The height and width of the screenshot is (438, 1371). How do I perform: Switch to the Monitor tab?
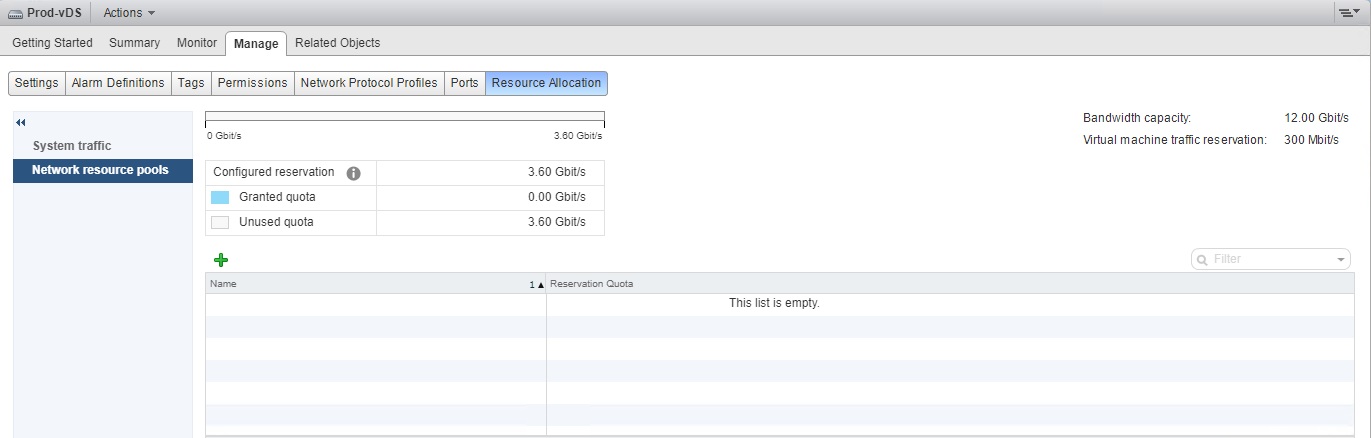pos(196,43)
